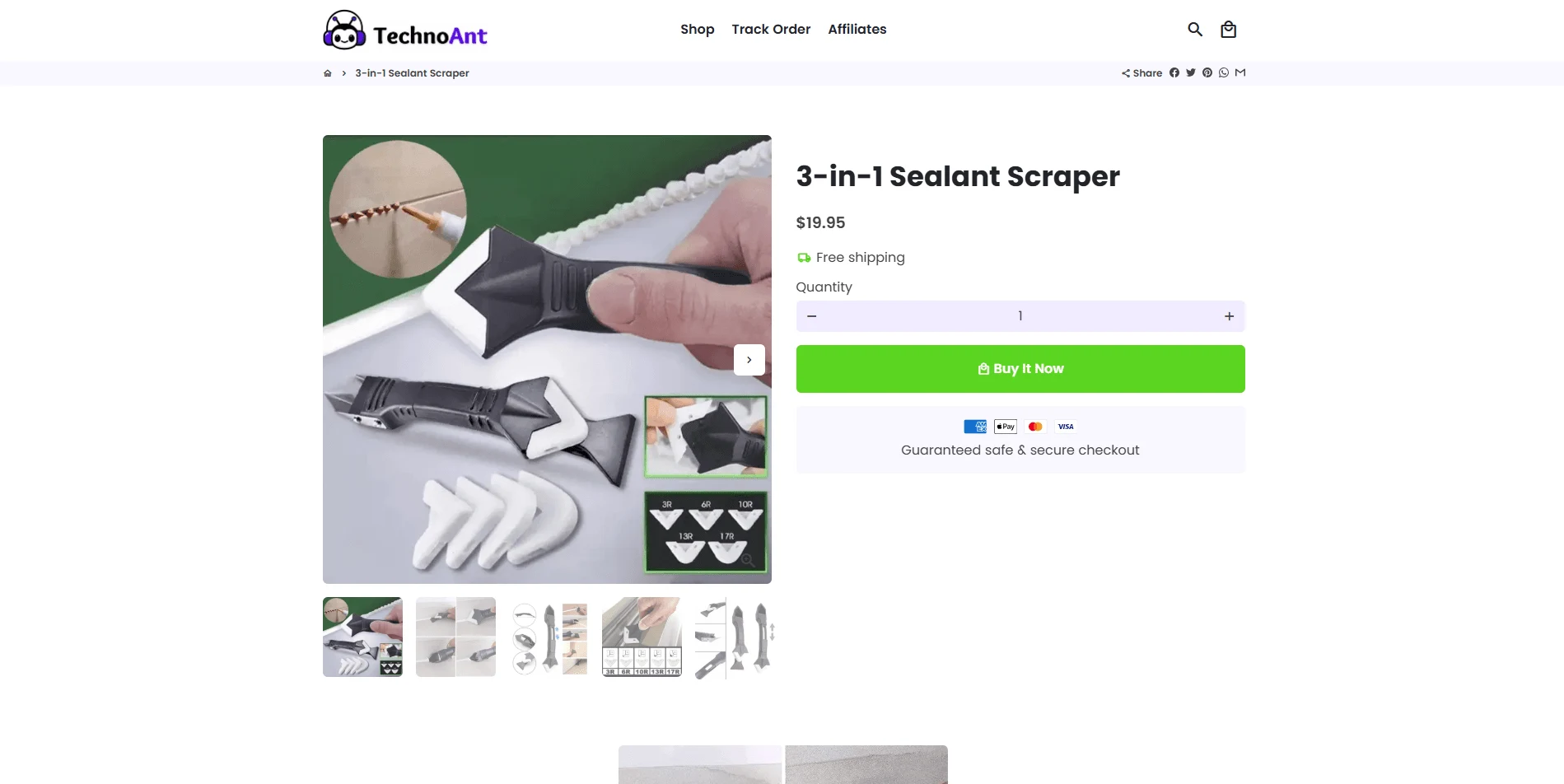Share product on Twitter

[1191, 72]
